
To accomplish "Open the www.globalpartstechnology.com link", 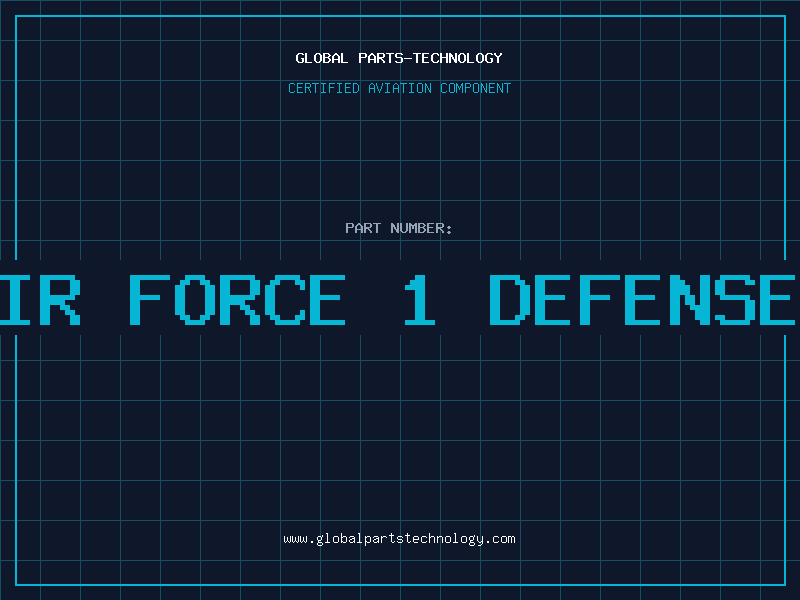I will (399, 539).
